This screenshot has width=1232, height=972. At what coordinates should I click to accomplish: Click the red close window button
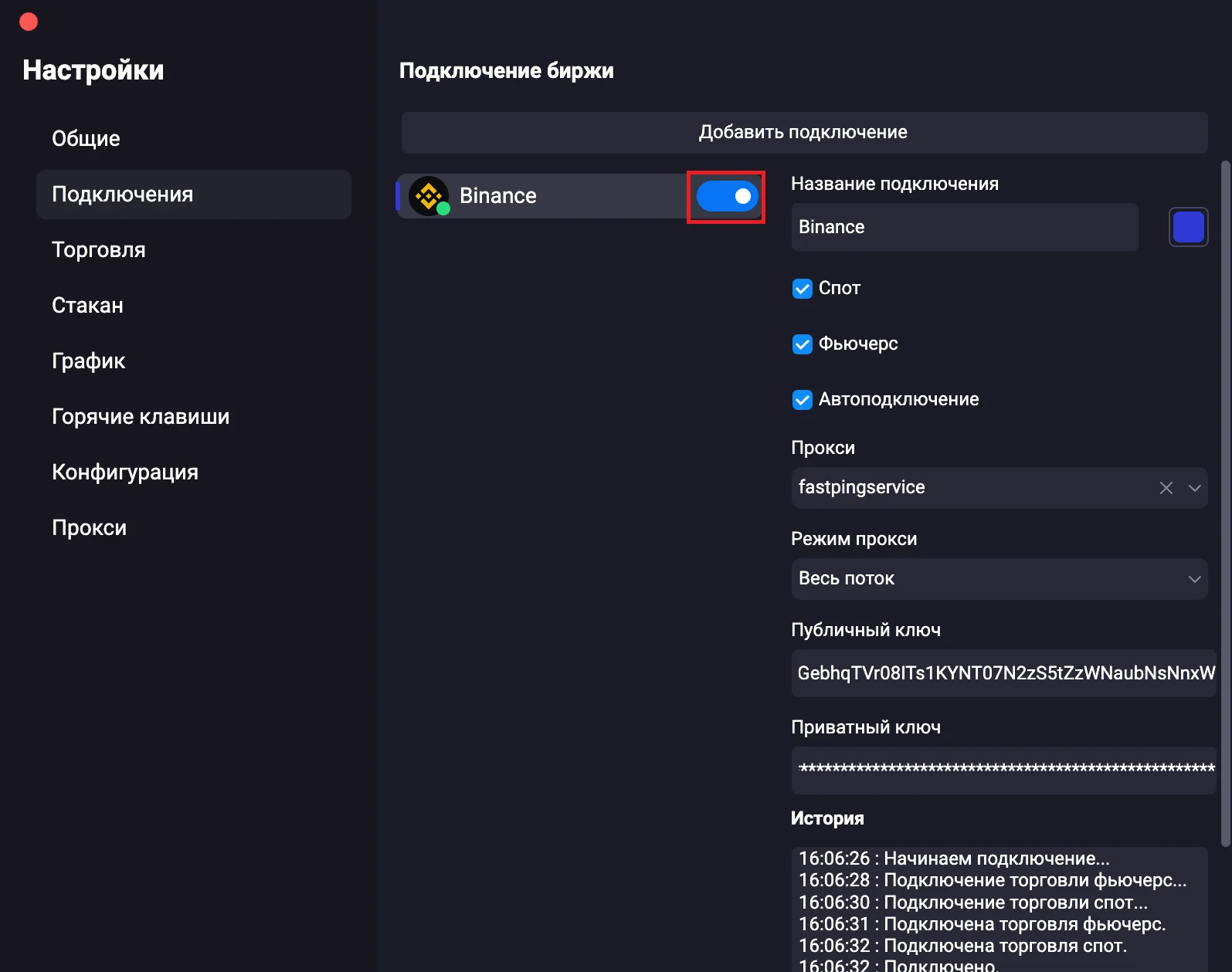pos(29,22)
